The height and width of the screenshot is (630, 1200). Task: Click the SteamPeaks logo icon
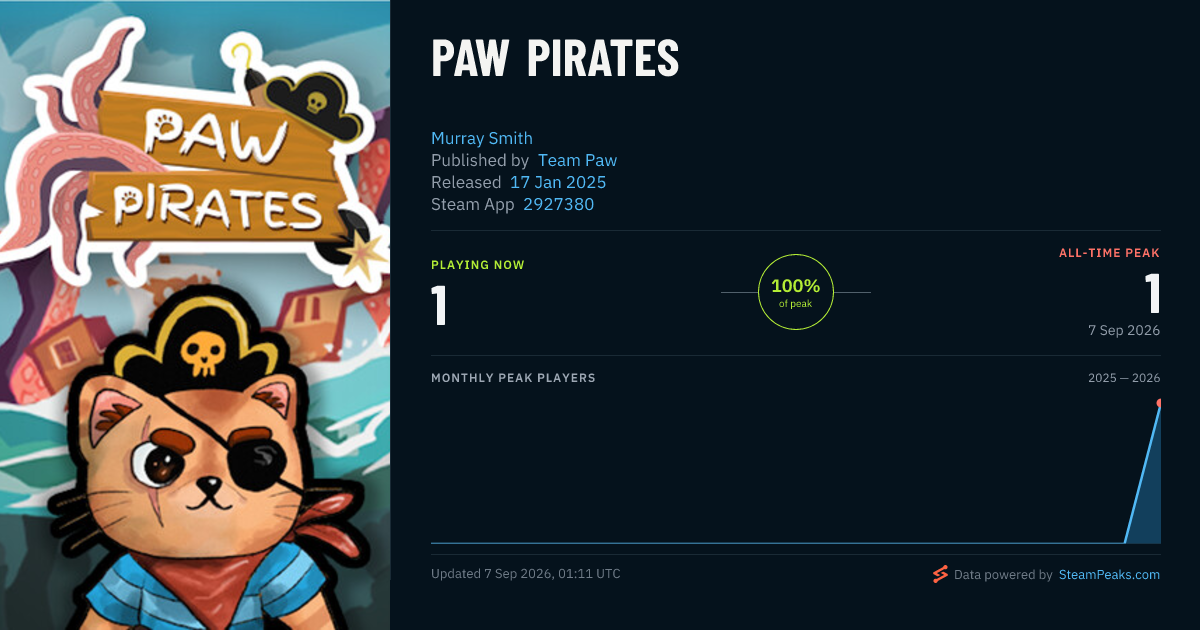coord(940,574)
